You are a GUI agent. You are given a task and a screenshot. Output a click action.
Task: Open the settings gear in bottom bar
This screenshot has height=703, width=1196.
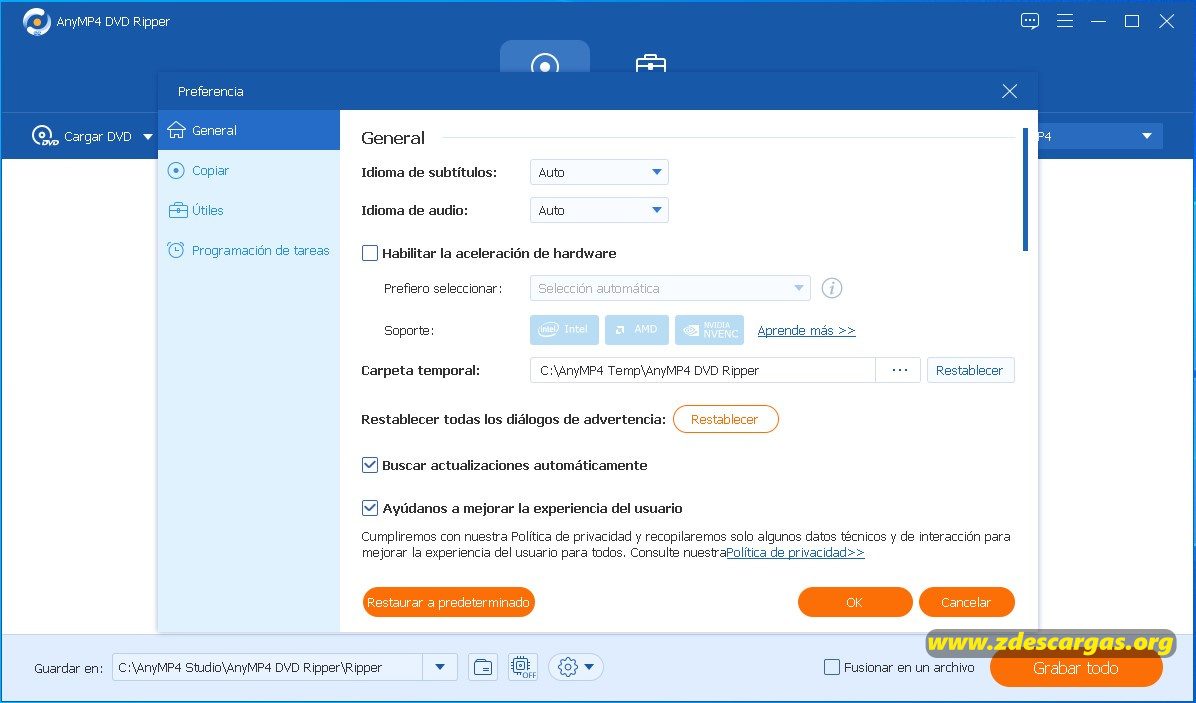pos(567,667)
